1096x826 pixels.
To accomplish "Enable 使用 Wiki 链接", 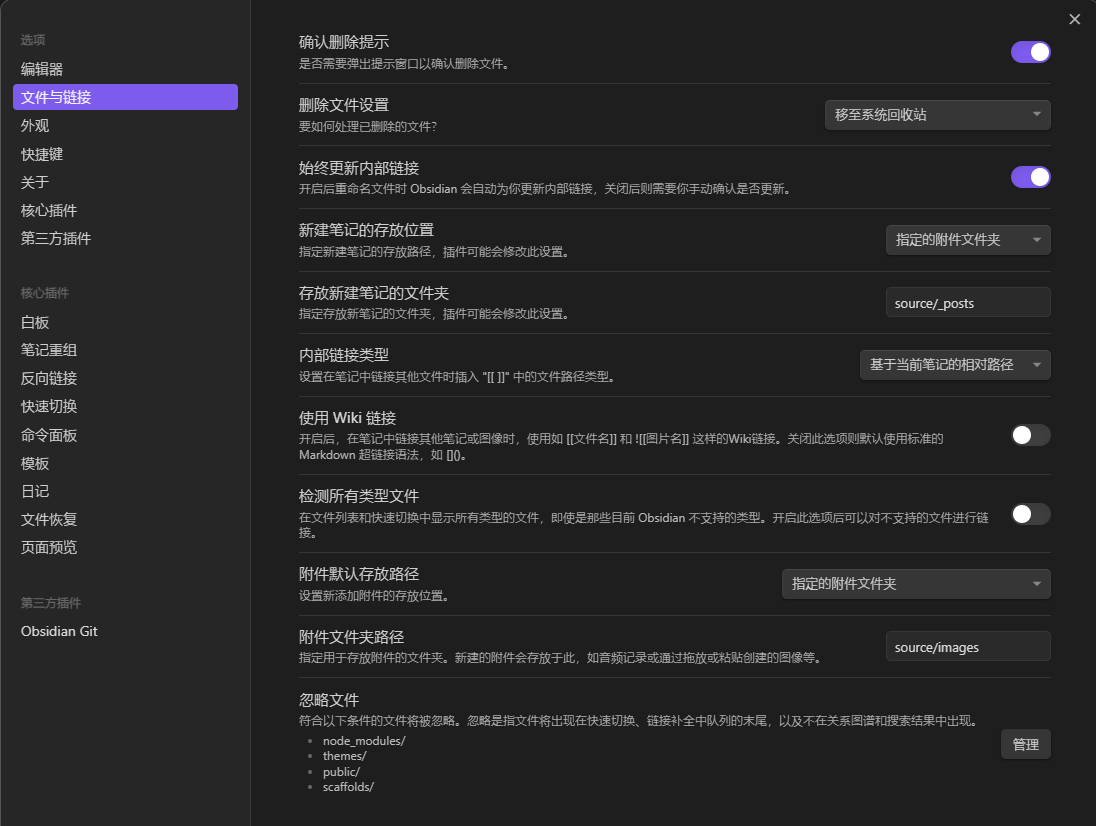I will (1030, 434).
